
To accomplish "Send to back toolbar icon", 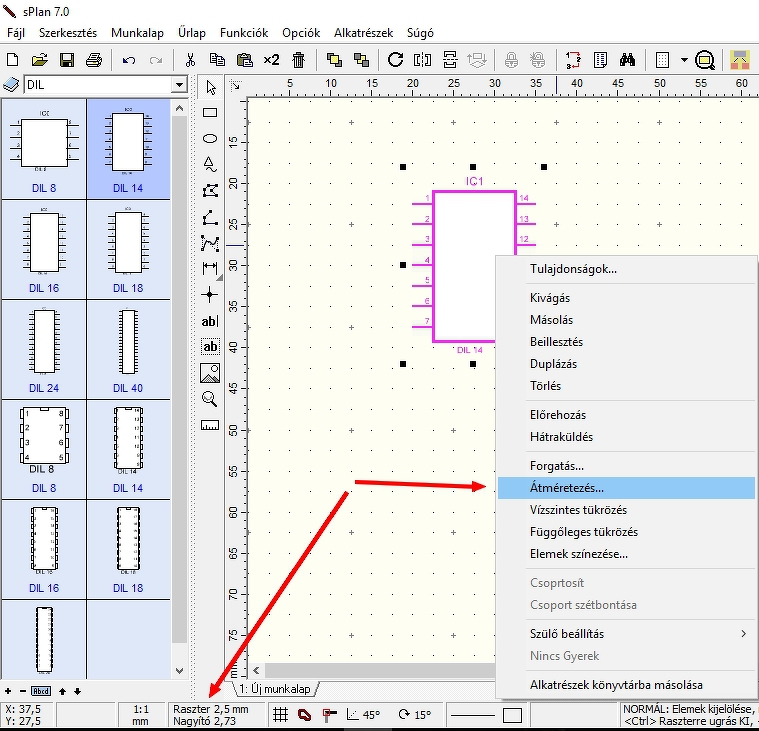I will click(x=361, y=60).
